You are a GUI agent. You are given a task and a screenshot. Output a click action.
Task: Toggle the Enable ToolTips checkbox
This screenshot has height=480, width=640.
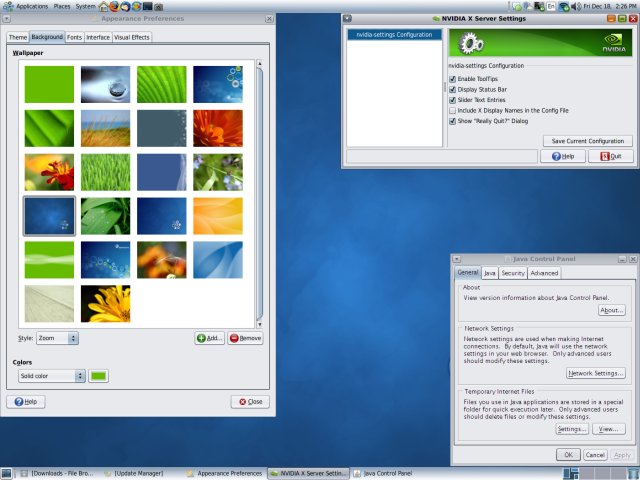[452, 79]
